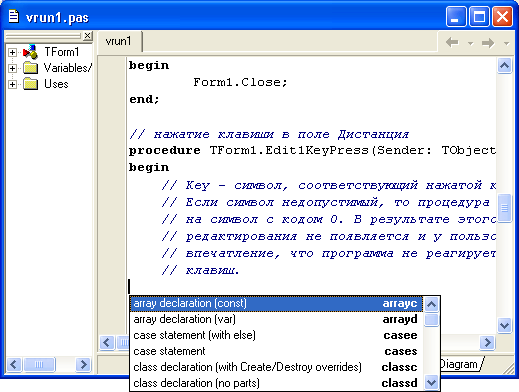Click the template list scroll up arrow

tap(432, 304)
